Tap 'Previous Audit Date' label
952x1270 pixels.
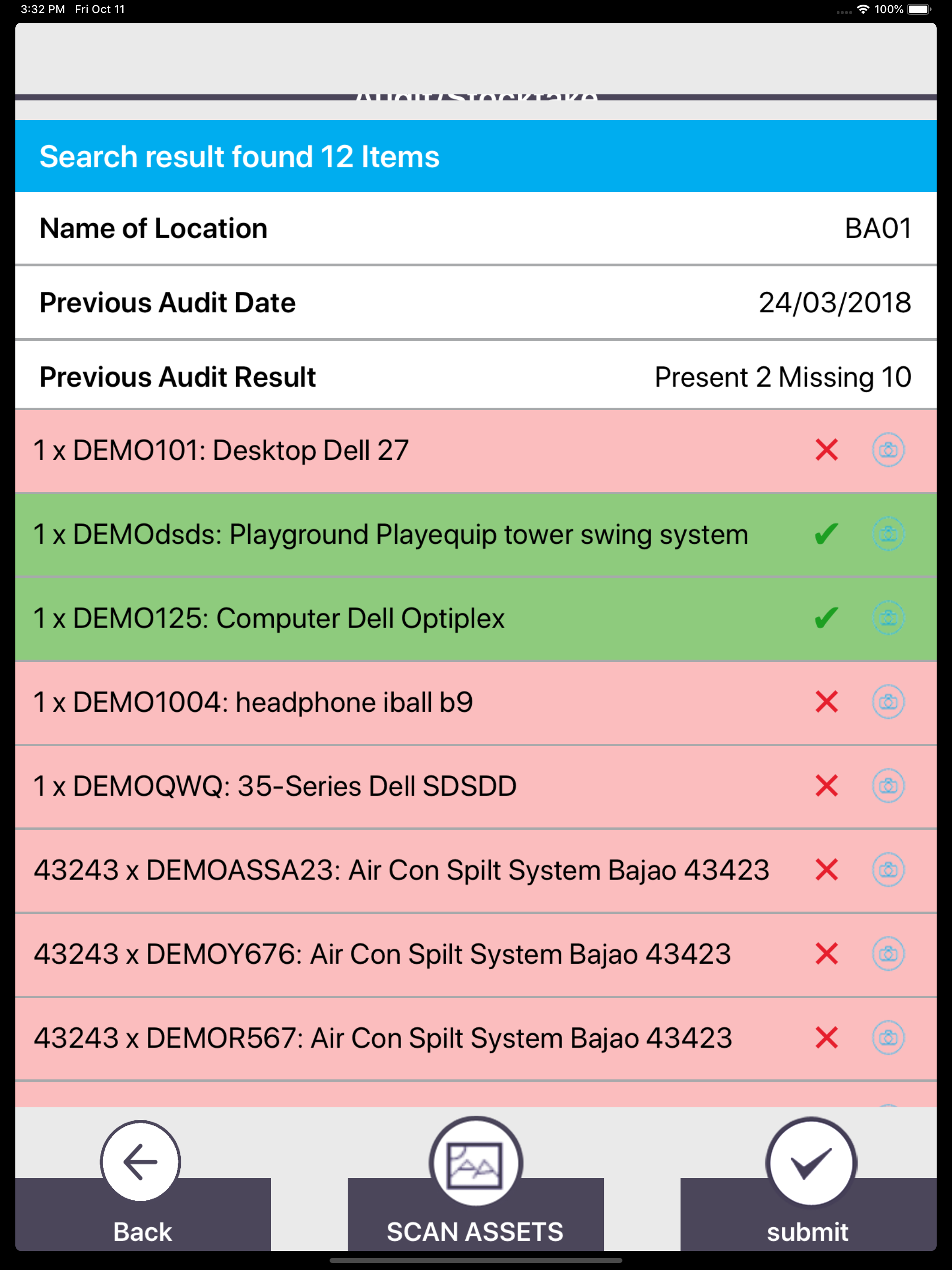click(167, 303)
